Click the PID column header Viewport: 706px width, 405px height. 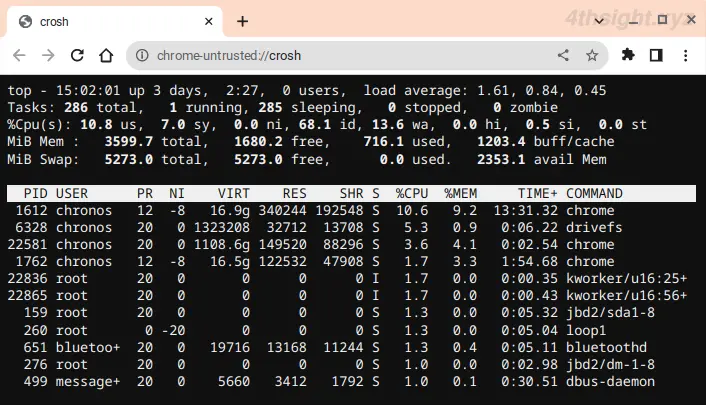tap(36, 194)
